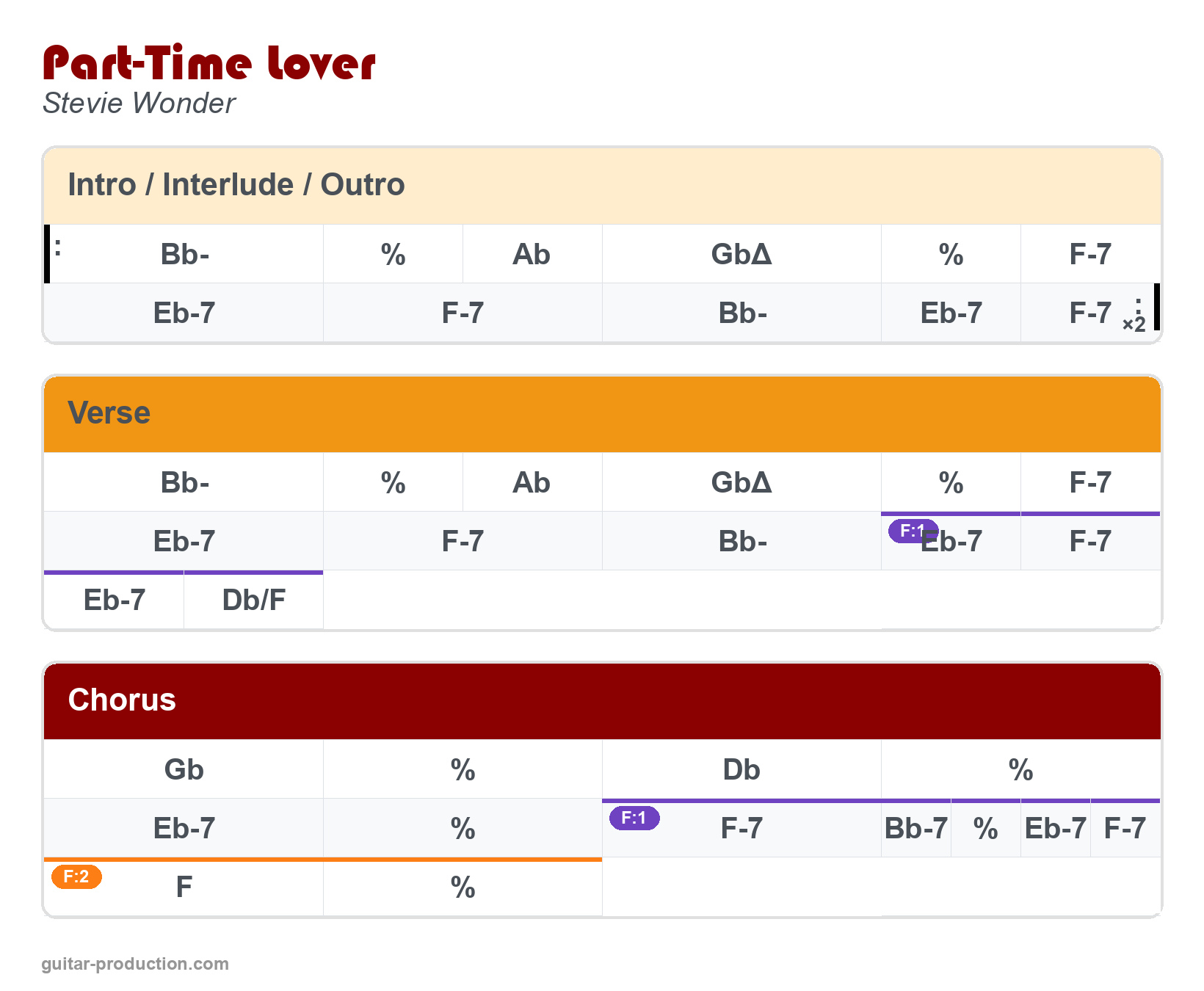The image size is (1204, 991).
Task: Click the Stevie Wonder artist name
Action: [139, 104]
